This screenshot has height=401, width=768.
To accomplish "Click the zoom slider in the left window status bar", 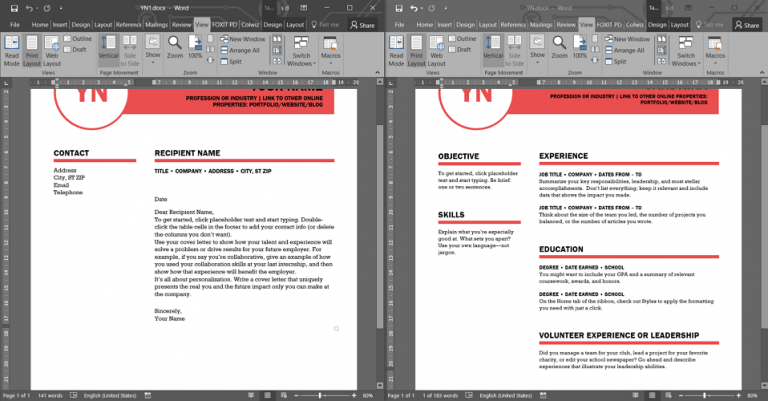I will point(326,396).
